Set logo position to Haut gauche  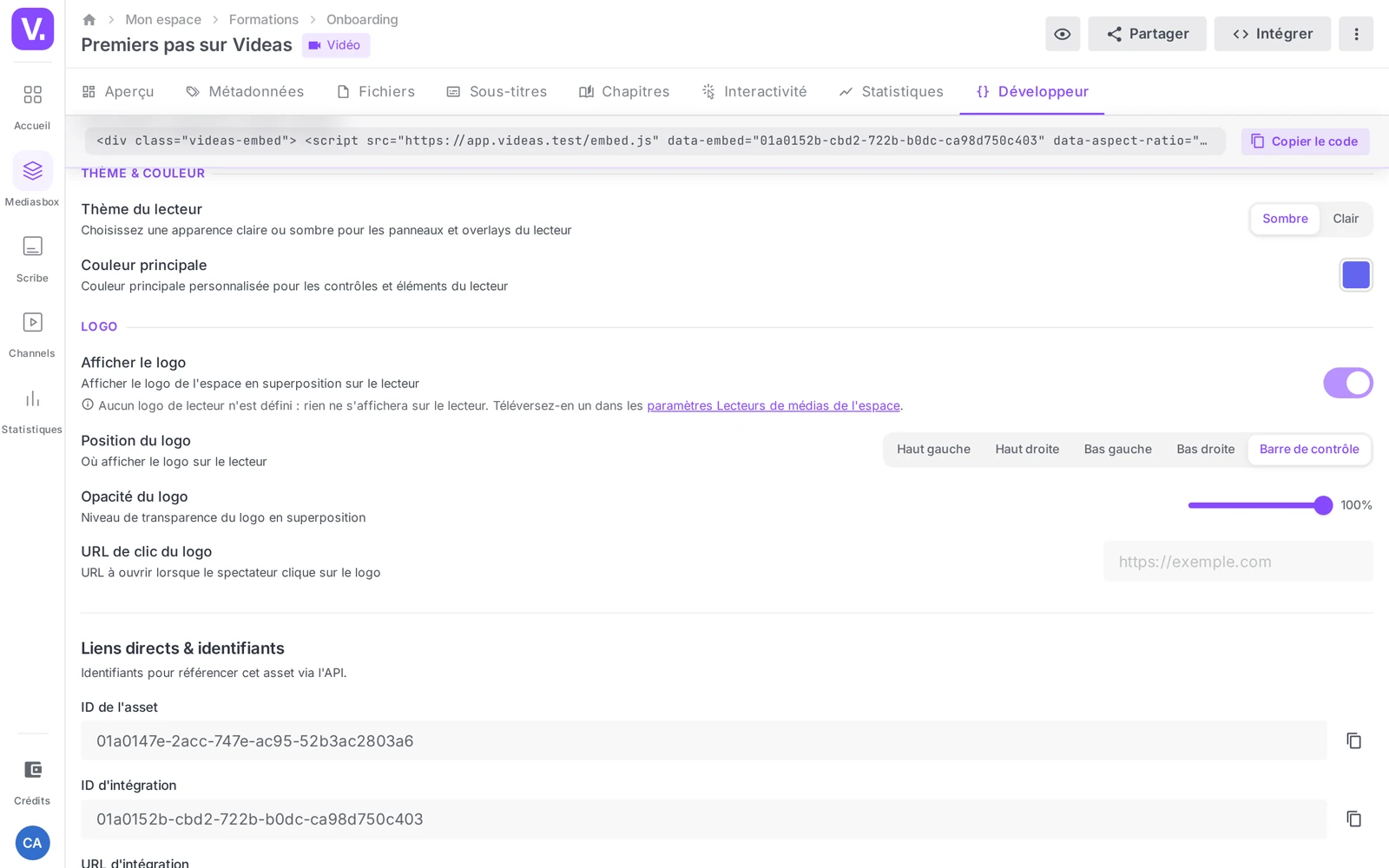tap(933, 450)
